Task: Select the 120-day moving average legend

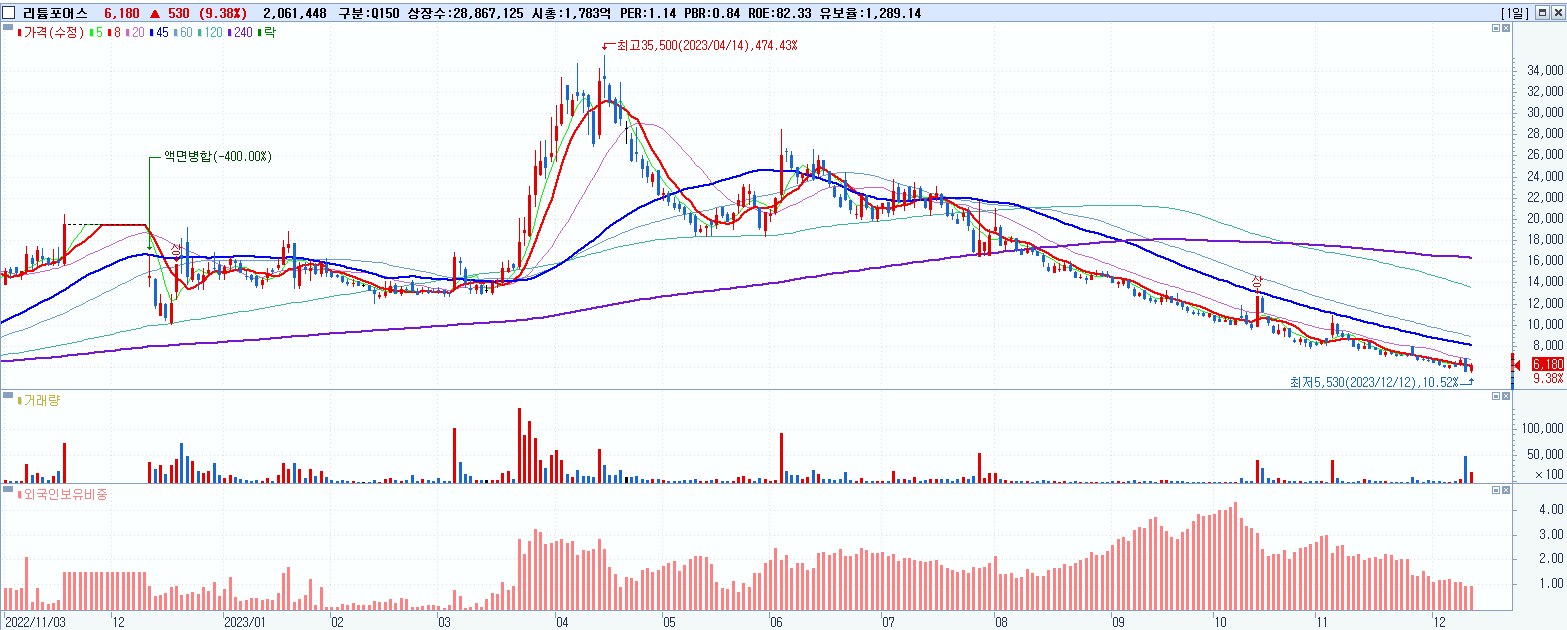Action: click(211, 33)
